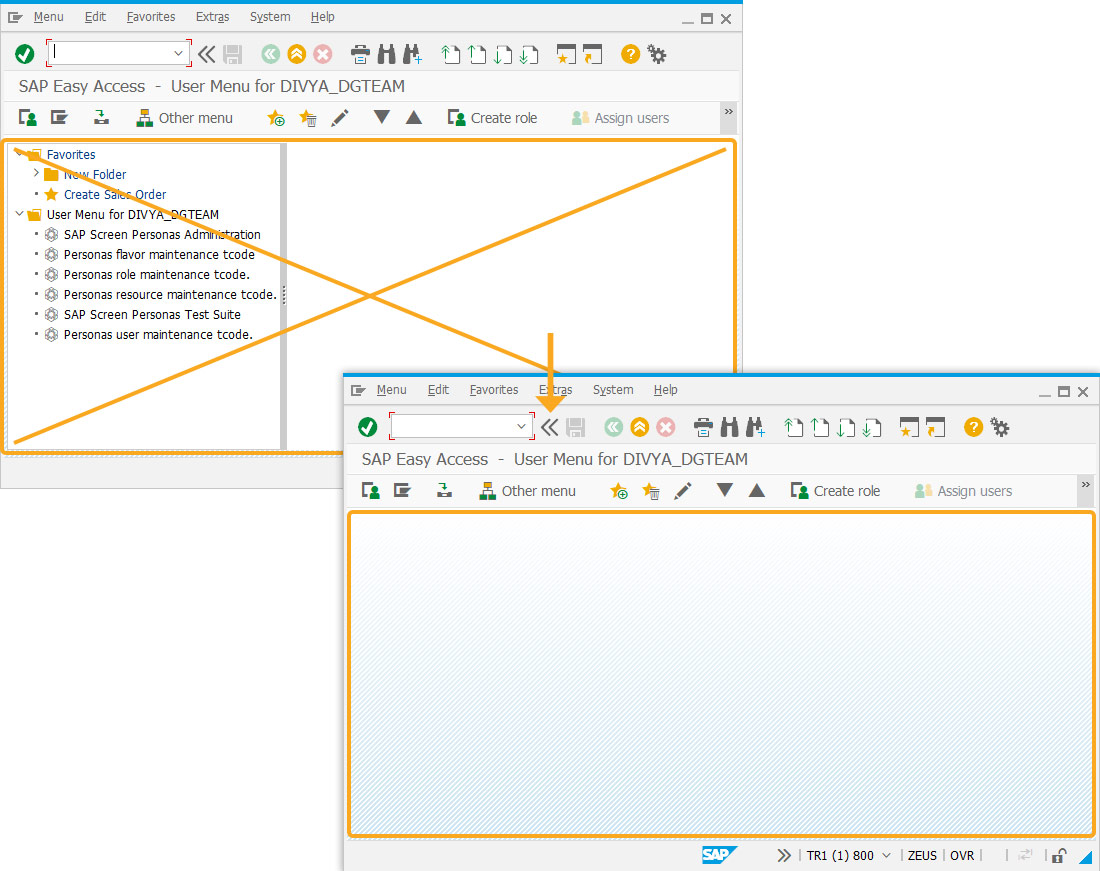Open System menu in lower window
Image resolution: width=1100 pixels, height=871 pixels.
tap(612, 390)
